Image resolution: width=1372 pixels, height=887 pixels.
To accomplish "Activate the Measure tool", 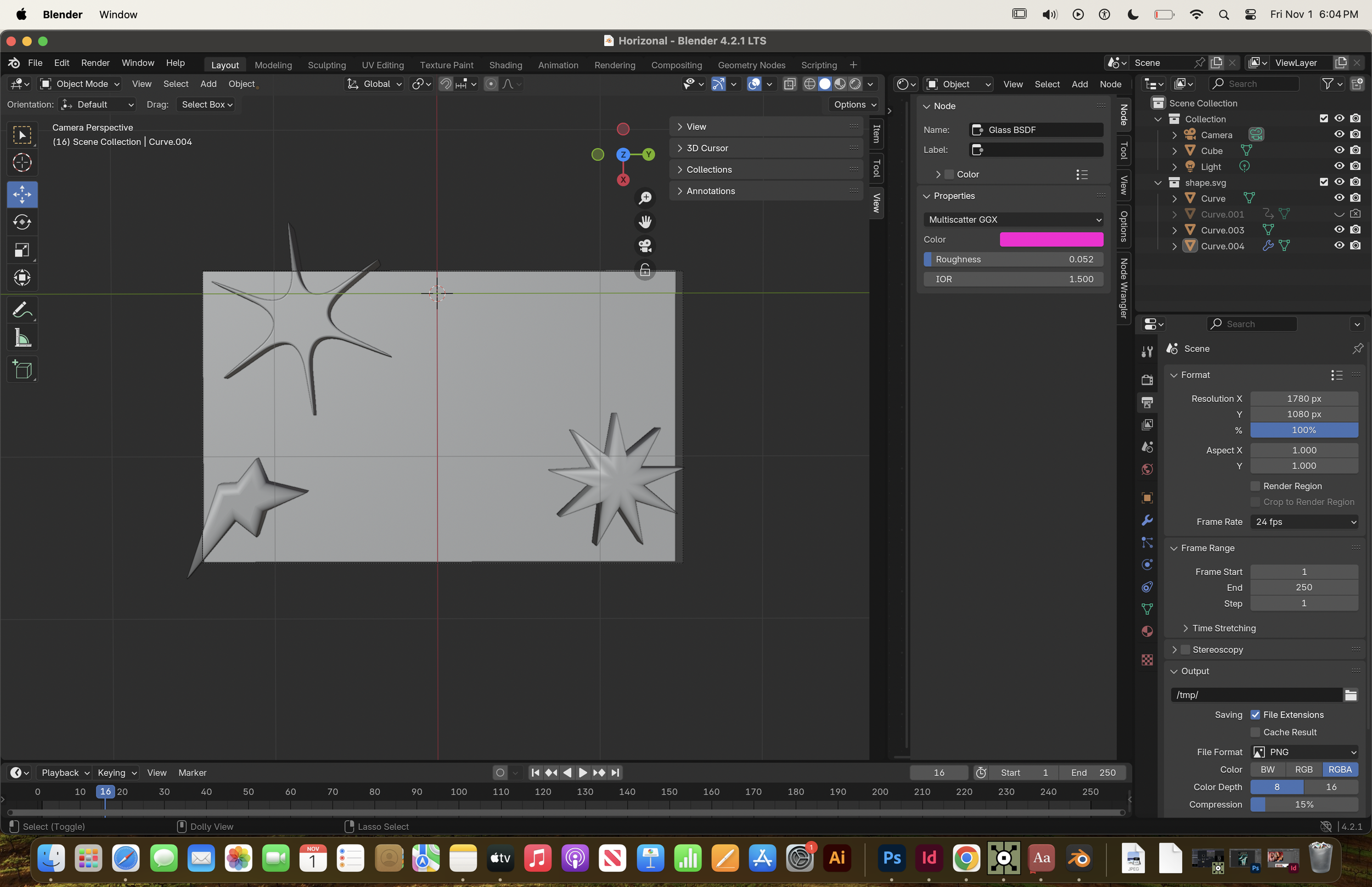I will 22,338.
